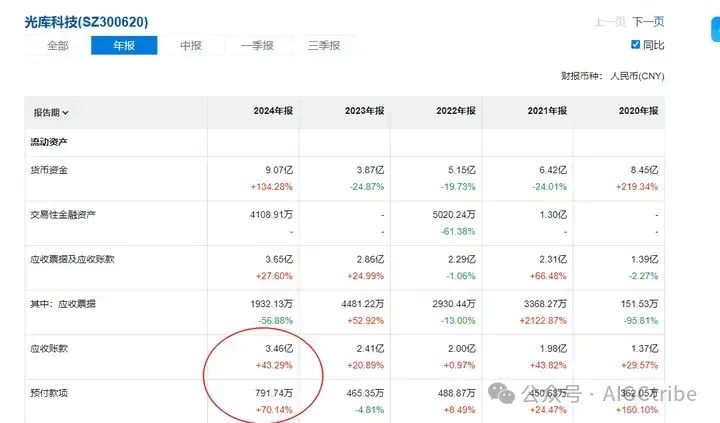Click the 货币资金 row label
This screenshot has height=423, width=720.
(x=49, y=170)
